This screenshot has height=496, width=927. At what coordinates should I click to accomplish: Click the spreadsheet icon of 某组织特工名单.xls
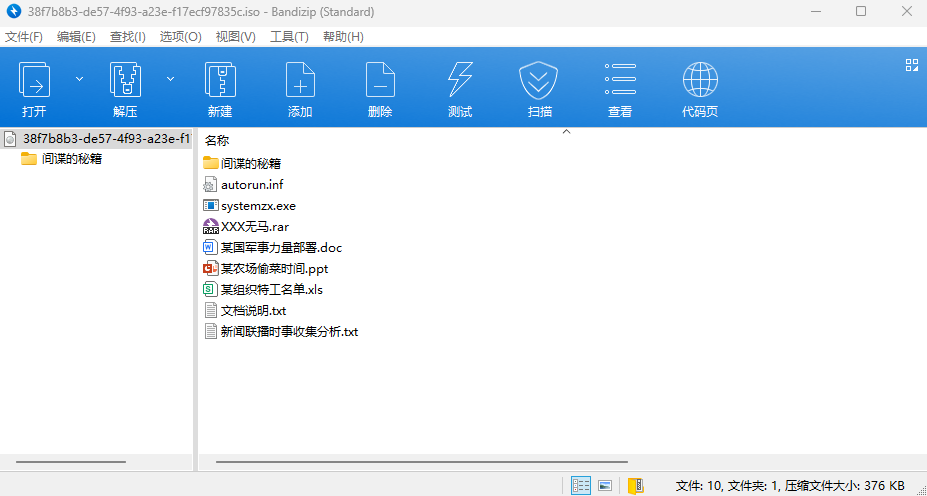click(210, 290)
